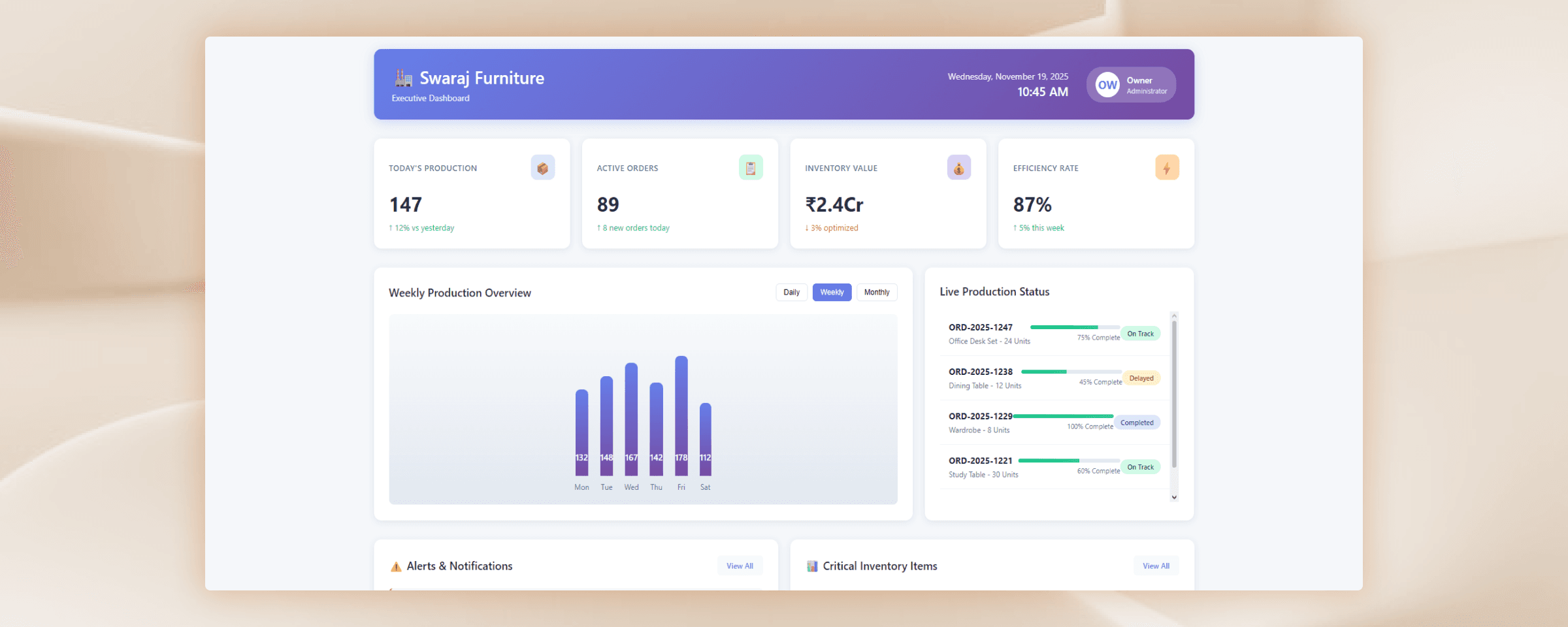The width and height of the screenshot is (1568, 627).
Task: Click the date Wednesday, November 19, 2025
Action: click(1008, 76)
